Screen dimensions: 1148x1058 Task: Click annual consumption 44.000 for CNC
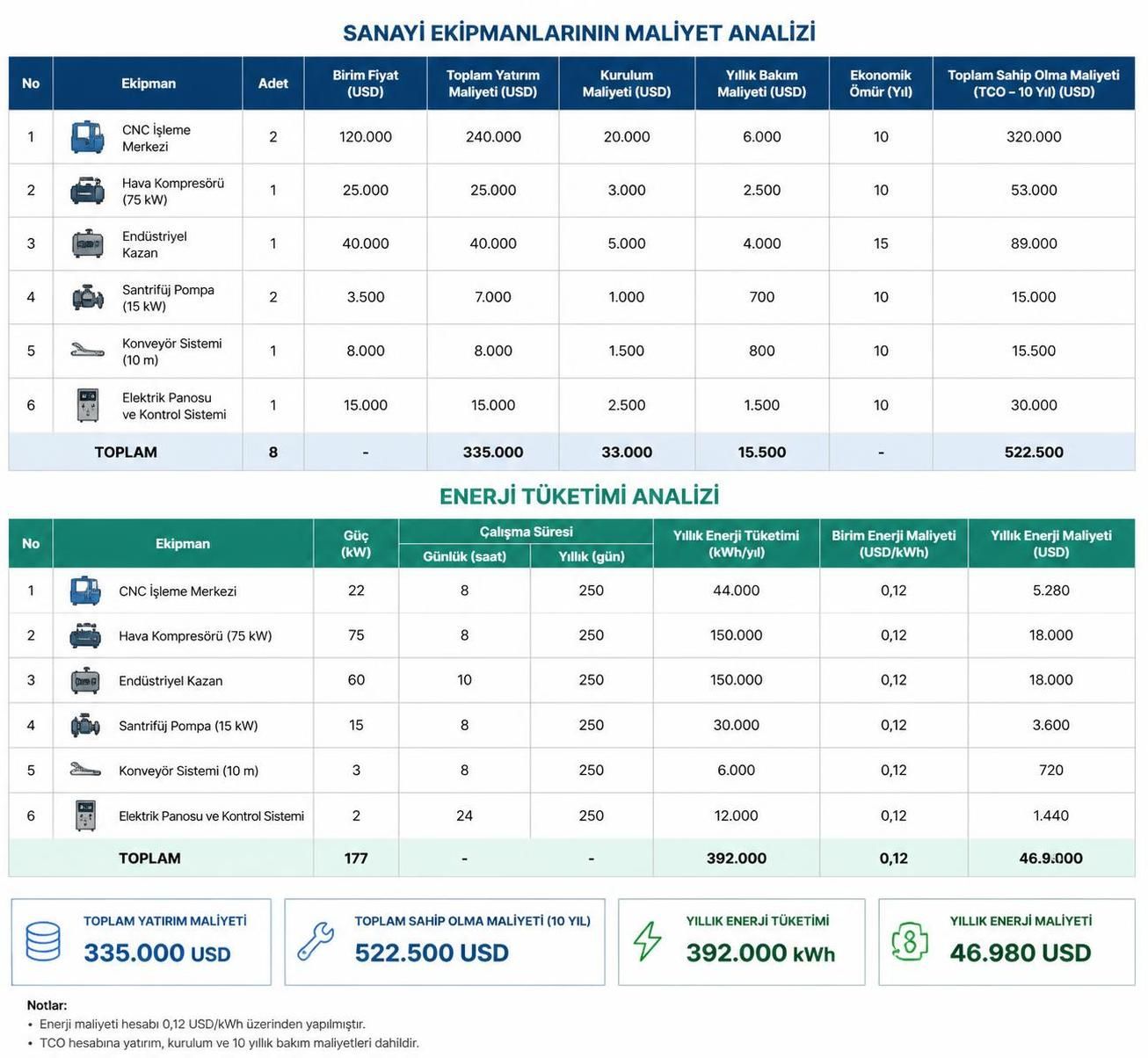[x=736, y=591]
